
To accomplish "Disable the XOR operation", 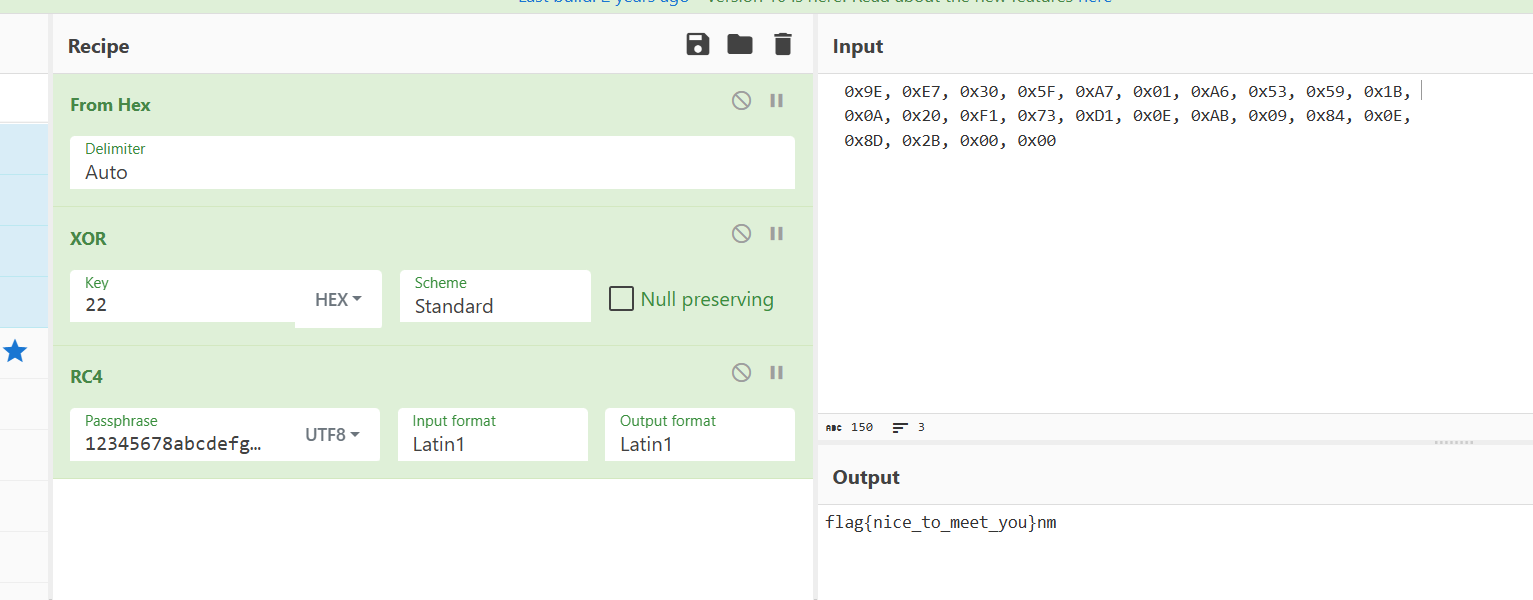I will point(741,233).
